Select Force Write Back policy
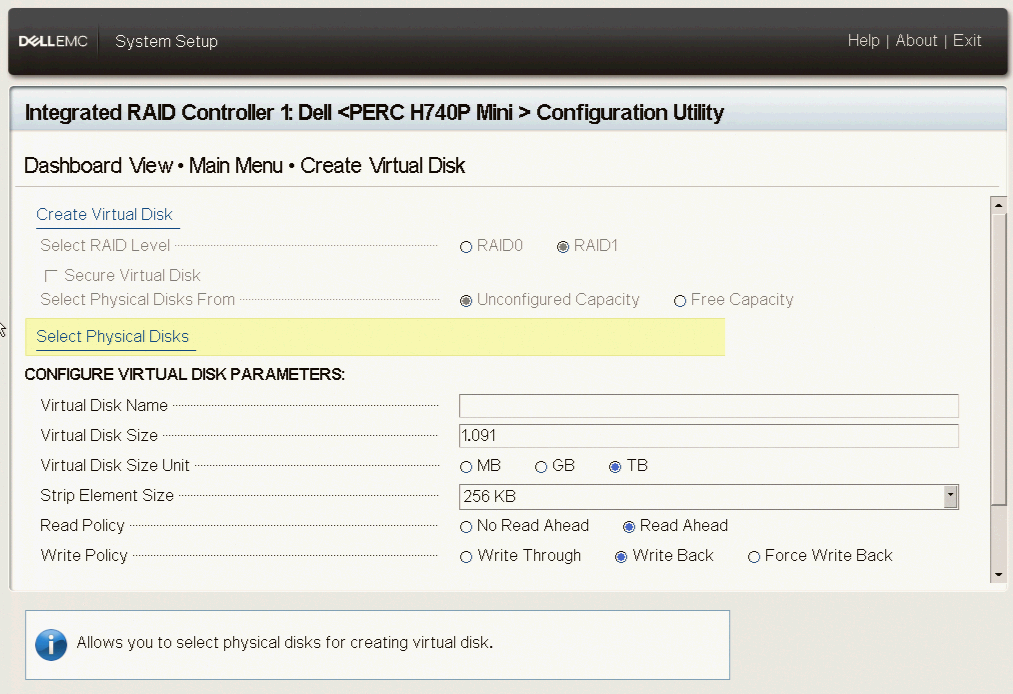The height and width of the screenshot is (694, 1013). click(x=754, y=557)
